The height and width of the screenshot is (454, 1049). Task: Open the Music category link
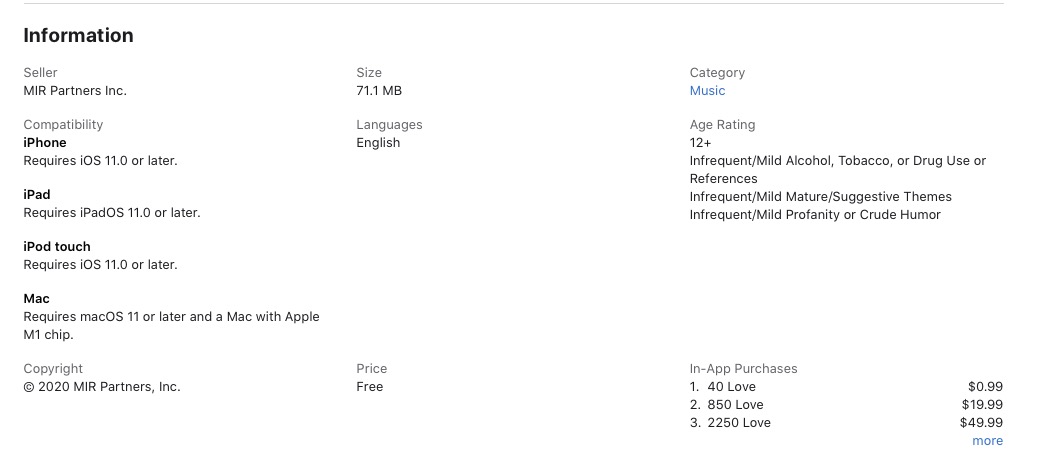707,91
